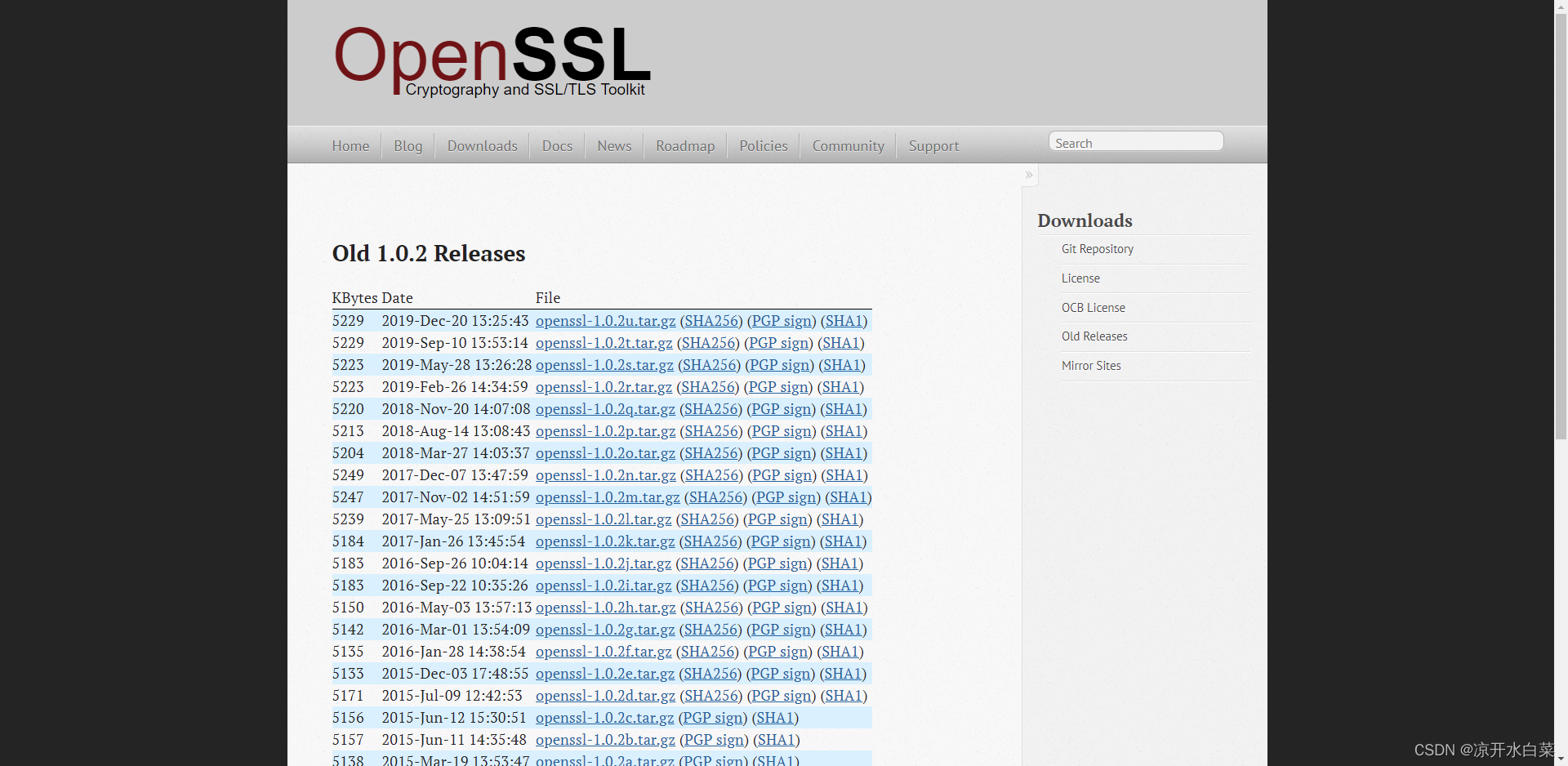Image resolution: width=1568 pixels, height=766 pixels.
Task: Navigate to Docs in the menu
Action: coord(557,146)
